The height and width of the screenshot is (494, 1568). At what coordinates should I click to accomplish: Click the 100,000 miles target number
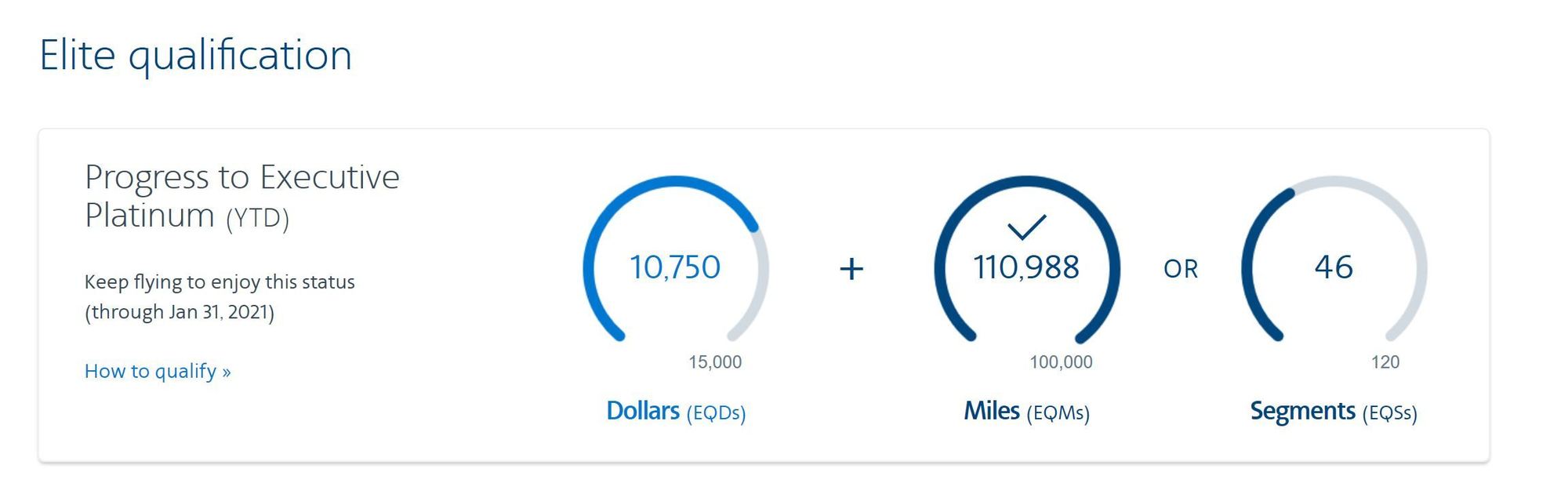(x=1061, y=362)
